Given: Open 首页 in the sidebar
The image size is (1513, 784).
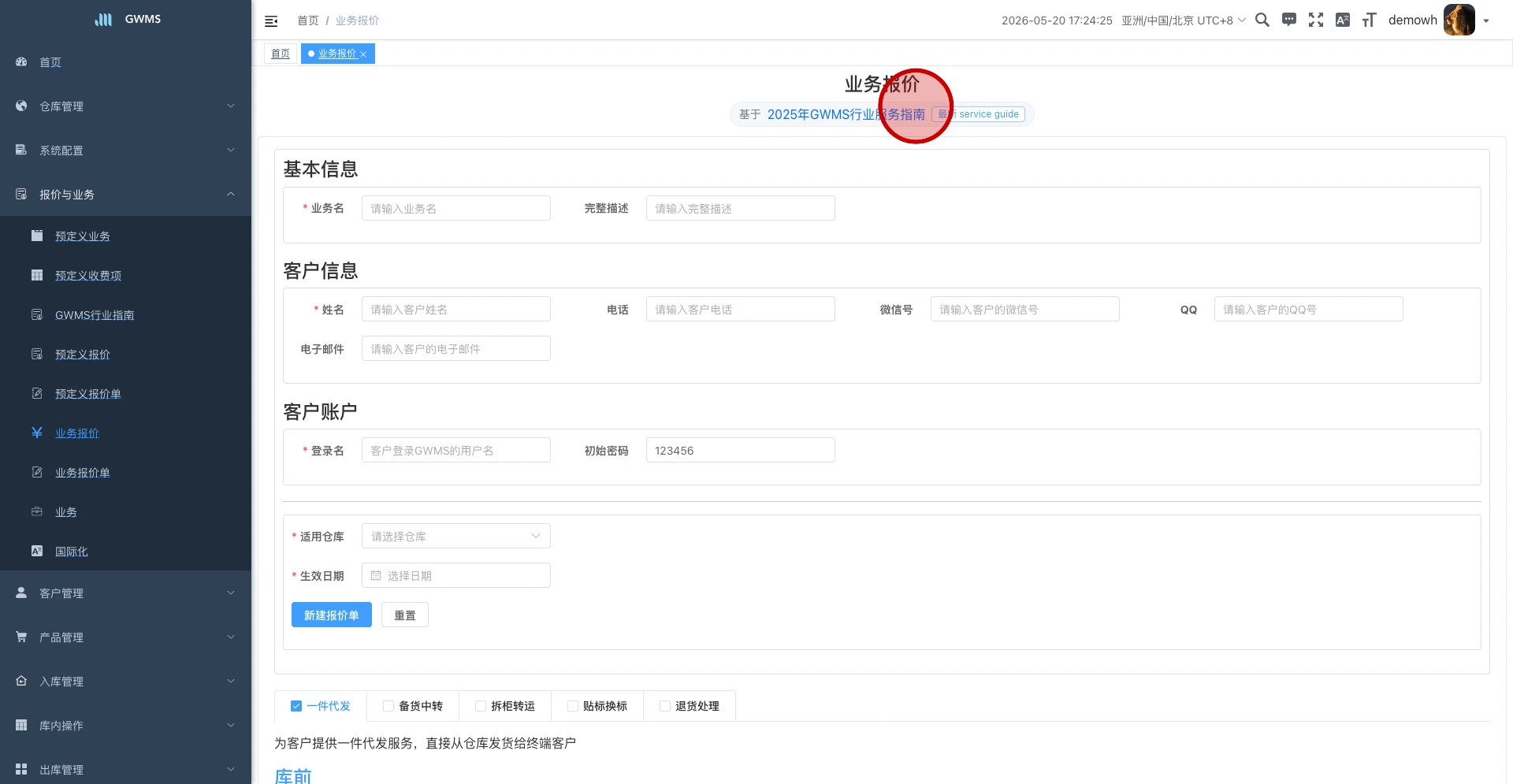Looking at the screenshot, I should [x=125, y=61].
